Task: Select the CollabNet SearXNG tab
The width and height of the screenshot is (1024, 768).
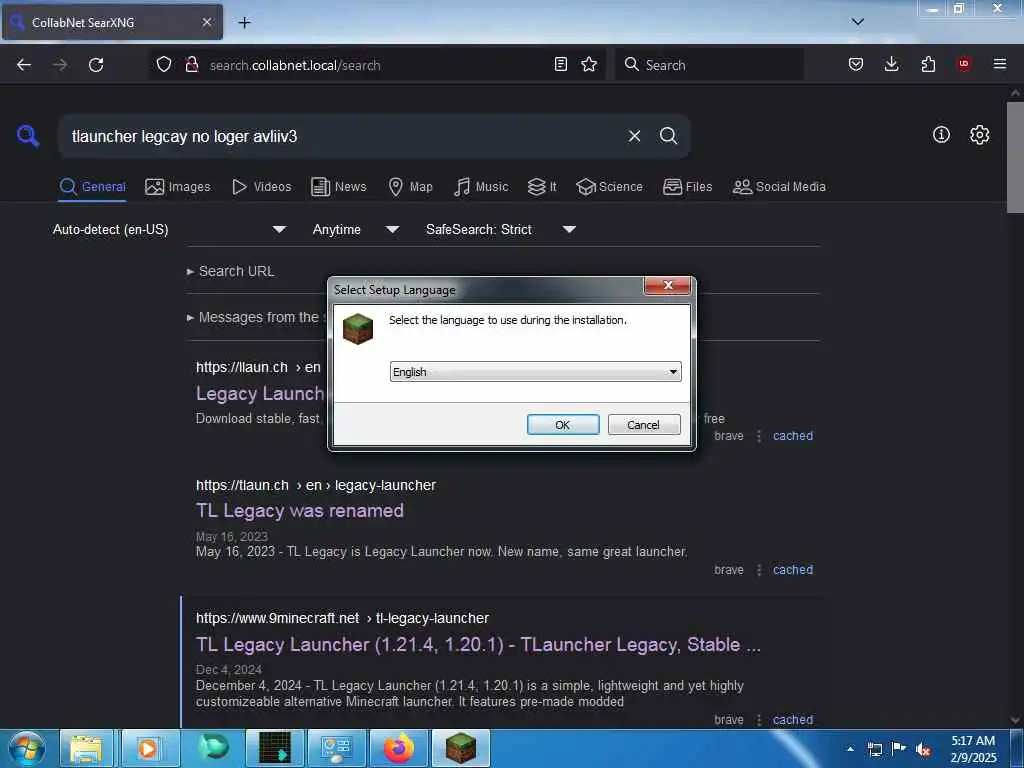Action: click(112, 22)
